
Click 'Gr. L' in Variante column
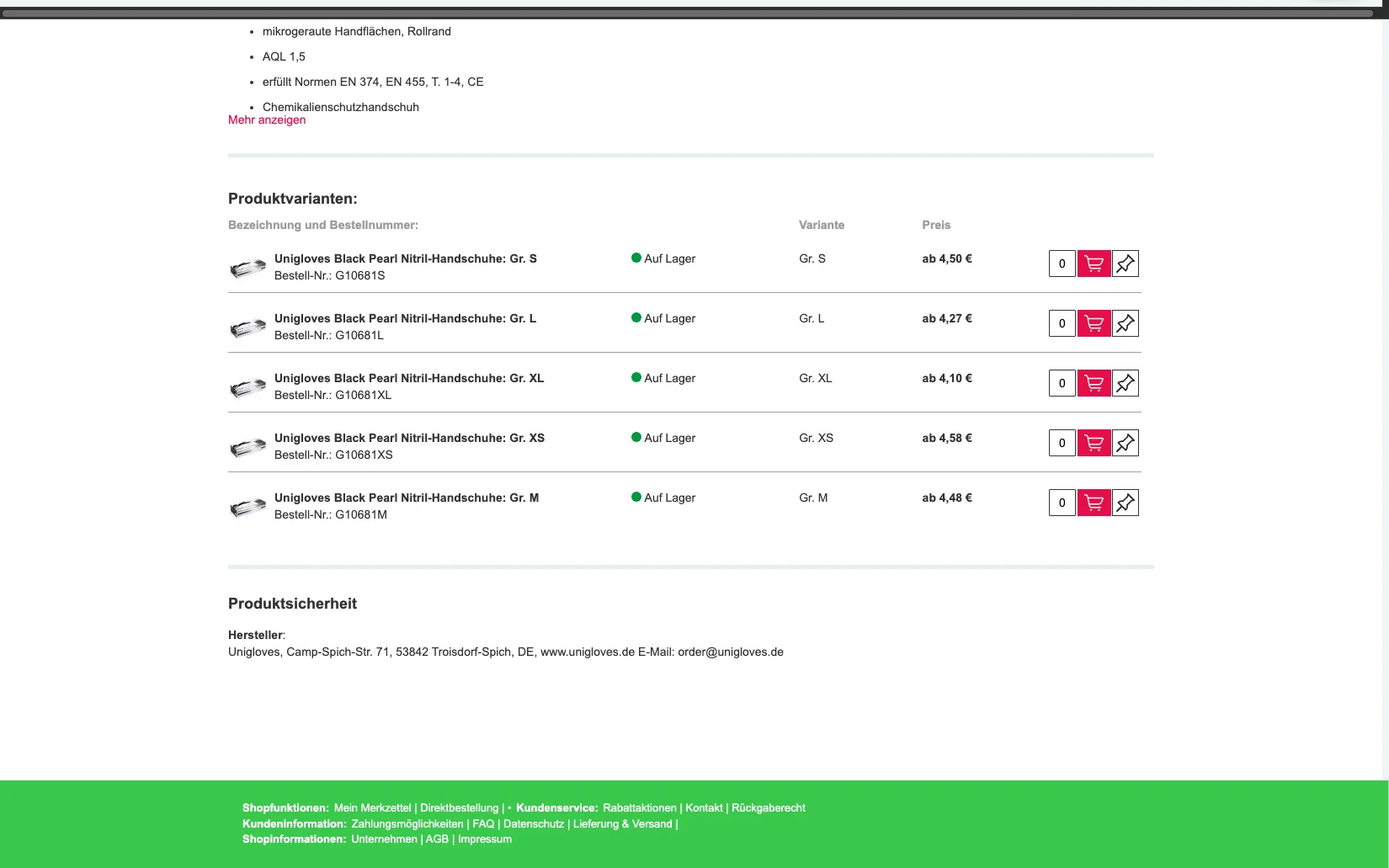[x=812, y=318]
